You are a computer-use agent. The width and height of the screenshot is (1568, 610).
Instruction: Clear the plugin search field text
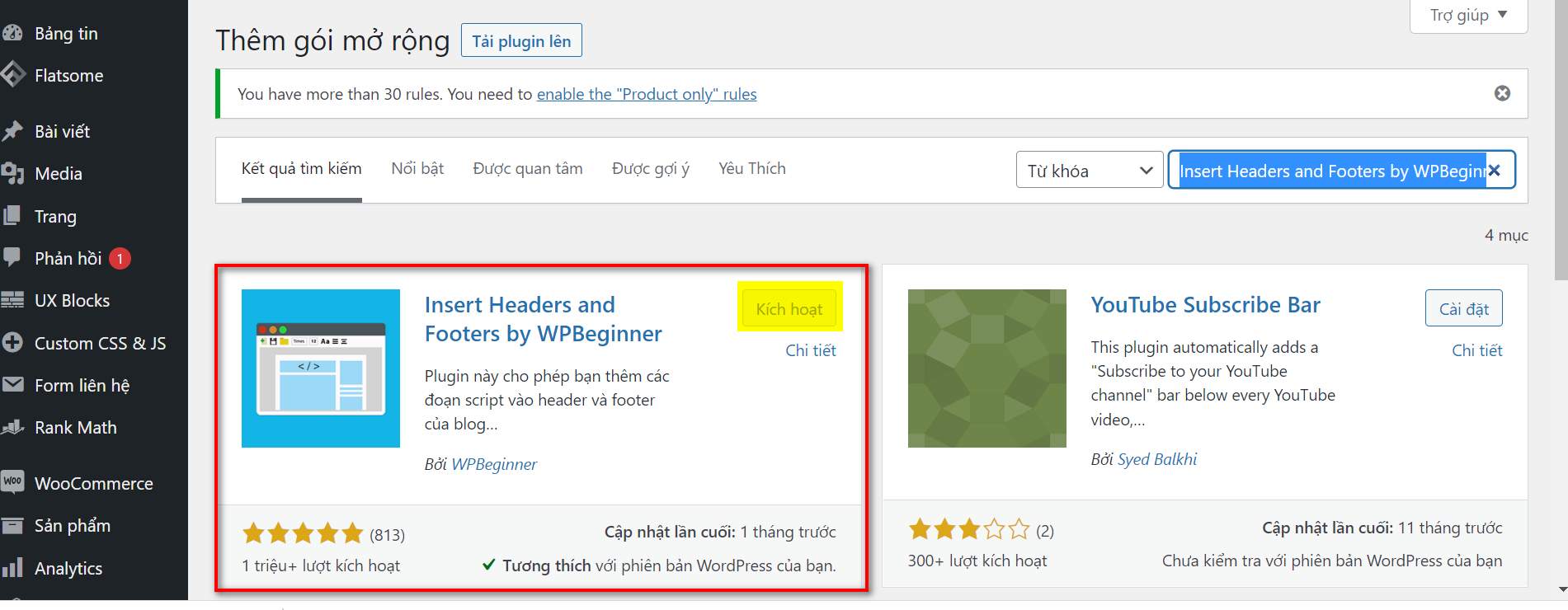1494,170
